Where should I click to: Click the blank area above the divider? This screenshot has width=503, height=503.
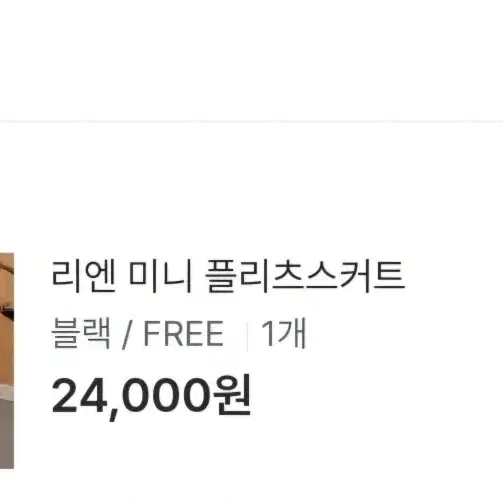click(251, 60)
